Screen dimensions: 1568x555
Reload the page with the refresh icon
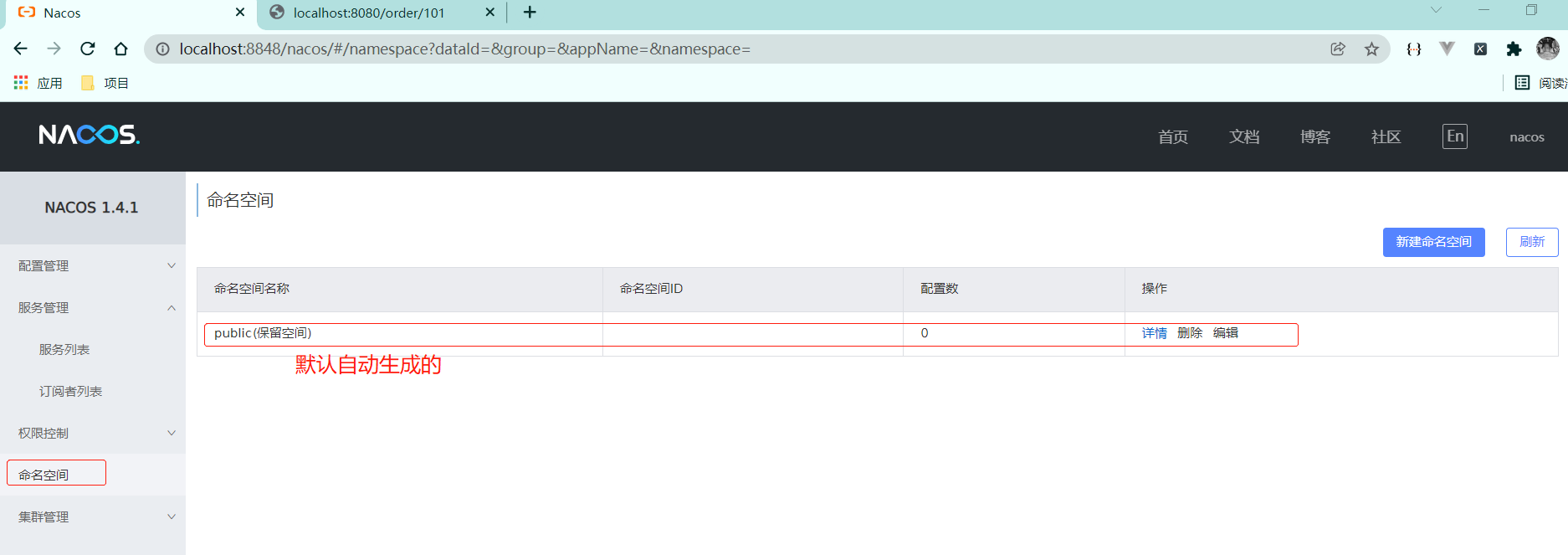tap(88, 49)
